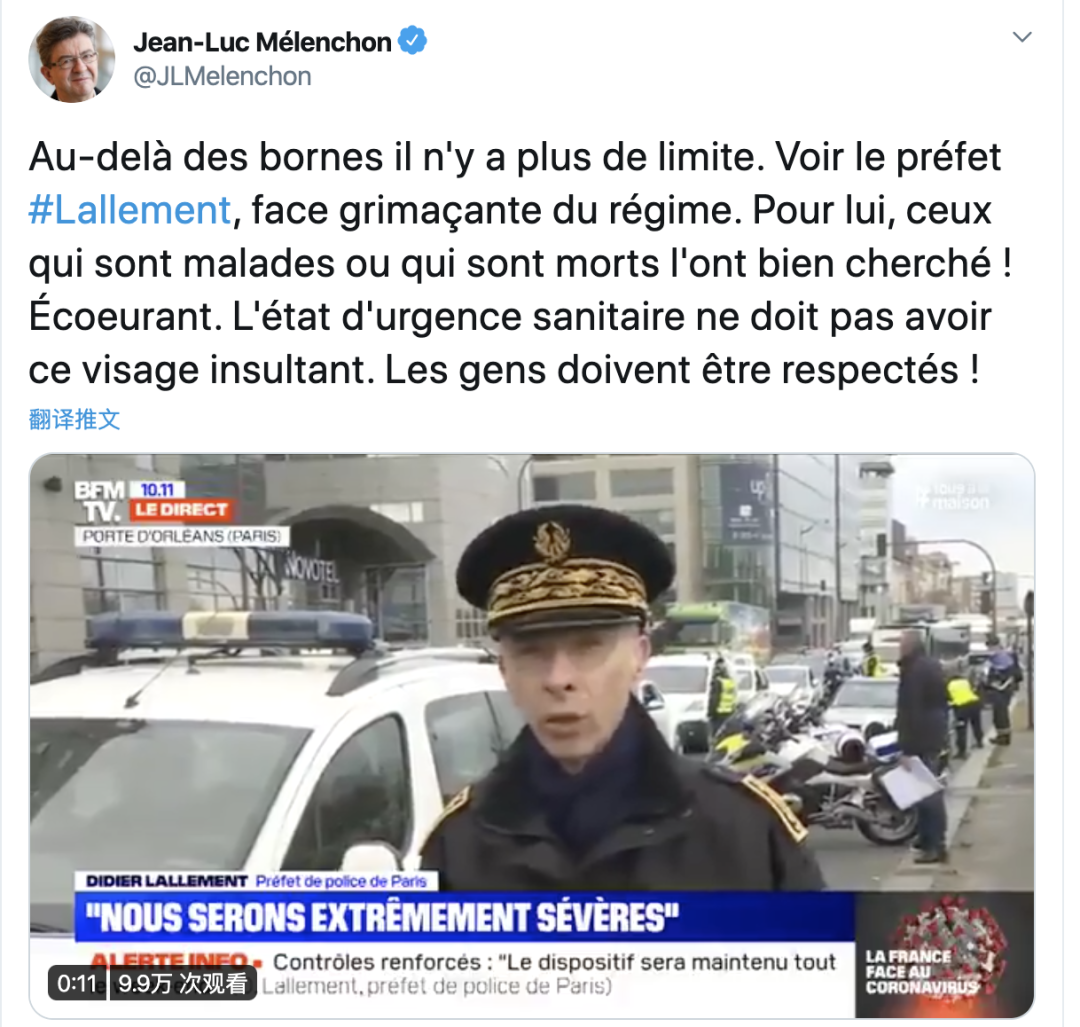This screenshot has height=1027, width=1080.
Task: Open the @JLMelenchon handle
Action: (222, 76)
